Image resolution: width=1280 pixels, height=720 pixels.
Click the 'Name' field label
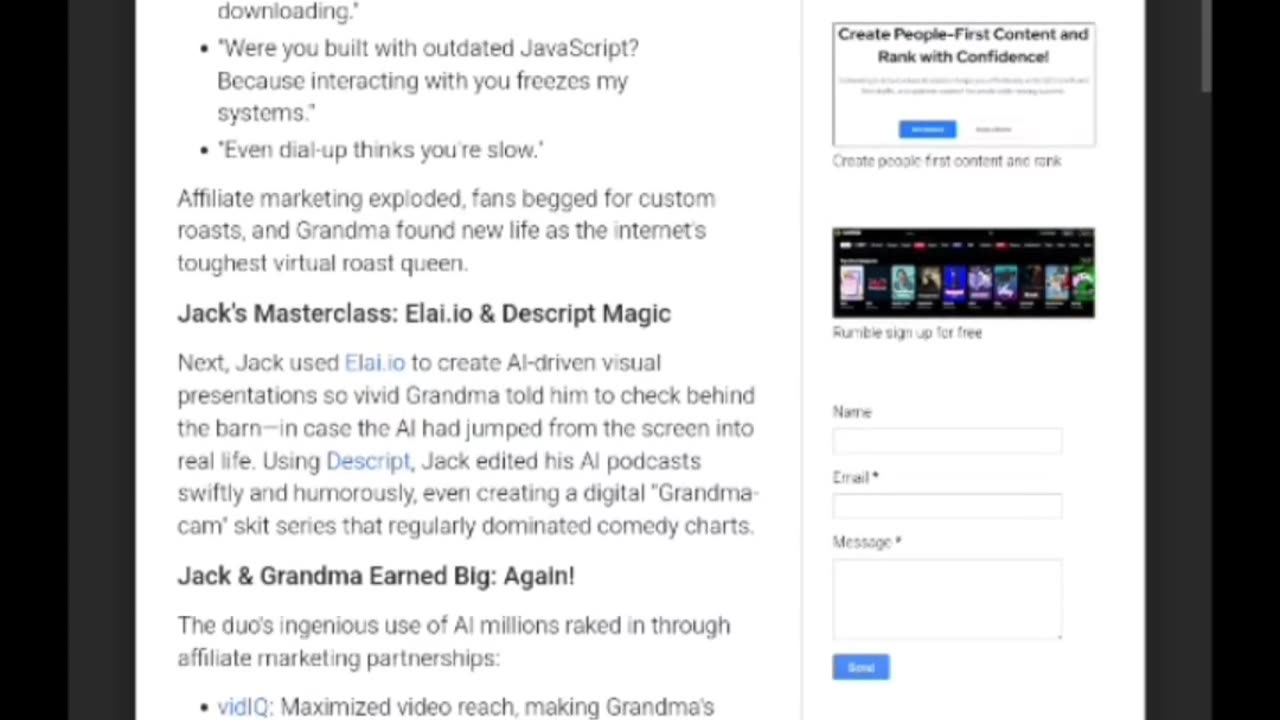[852, 412]
